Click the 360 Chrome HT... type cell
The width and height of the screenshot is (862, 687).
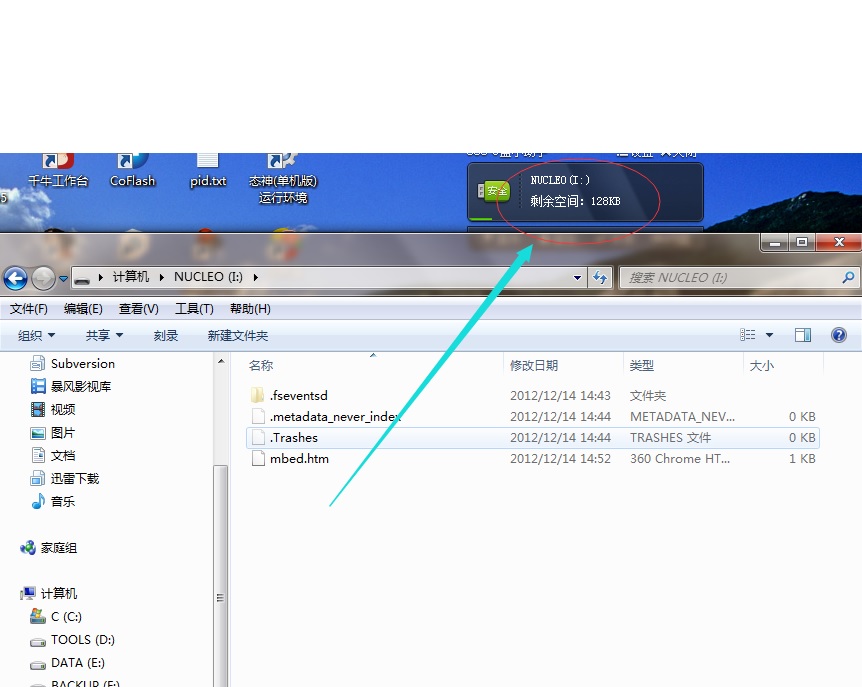coord(680,458)
